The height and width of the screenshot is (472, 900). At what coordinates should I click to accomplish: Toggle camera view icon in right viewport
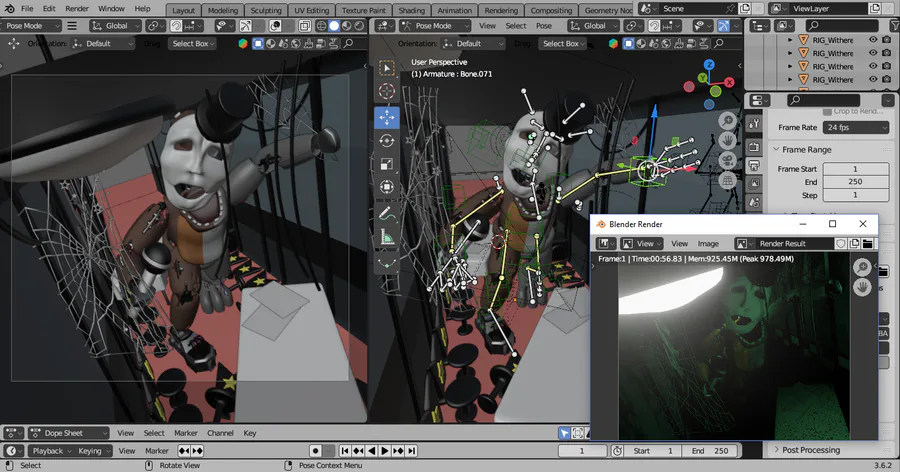728,161
